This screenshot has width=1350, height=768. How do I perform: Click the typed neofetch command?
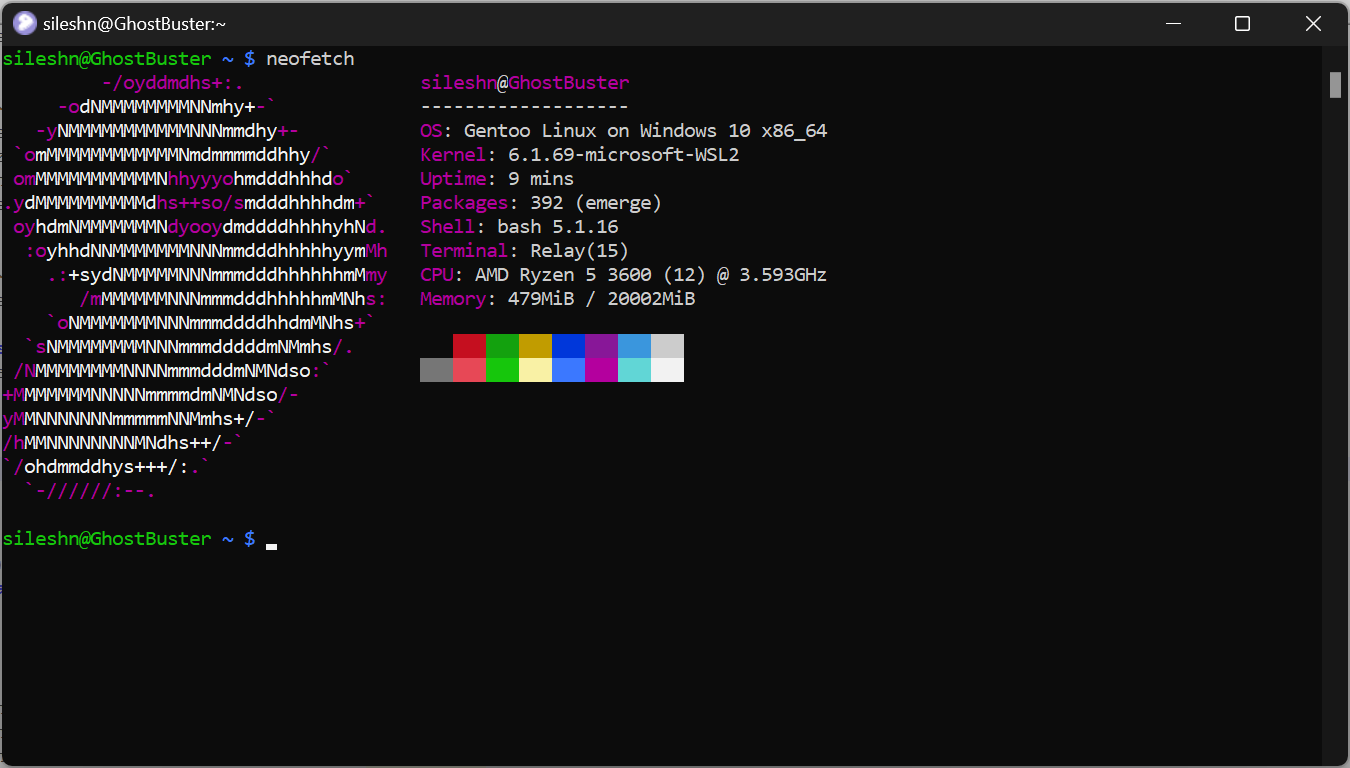(x=310, y=59)
